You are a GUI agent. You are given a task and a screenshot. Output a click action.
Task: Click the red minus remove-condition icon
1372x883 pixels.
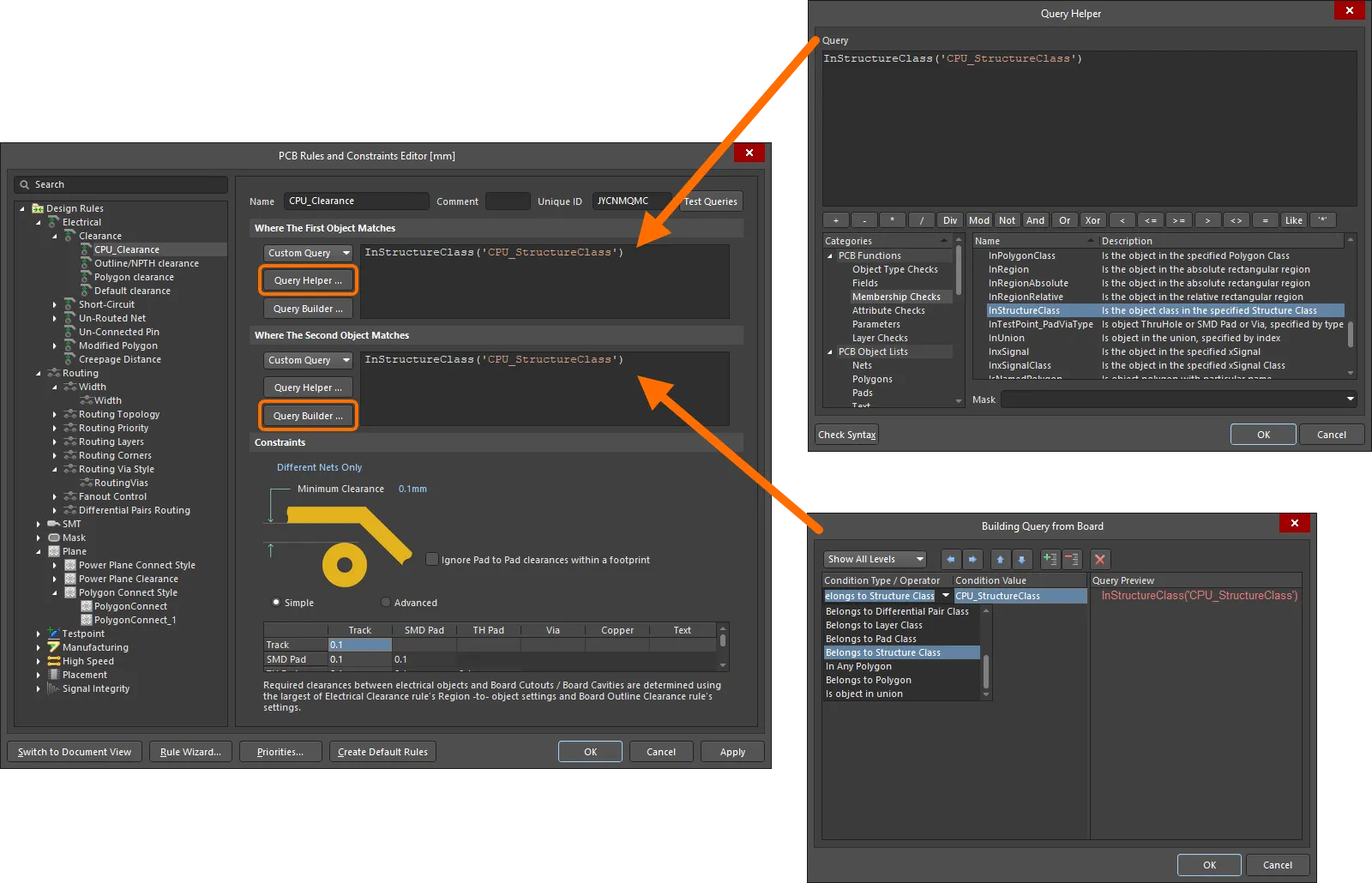(1072, 559)
